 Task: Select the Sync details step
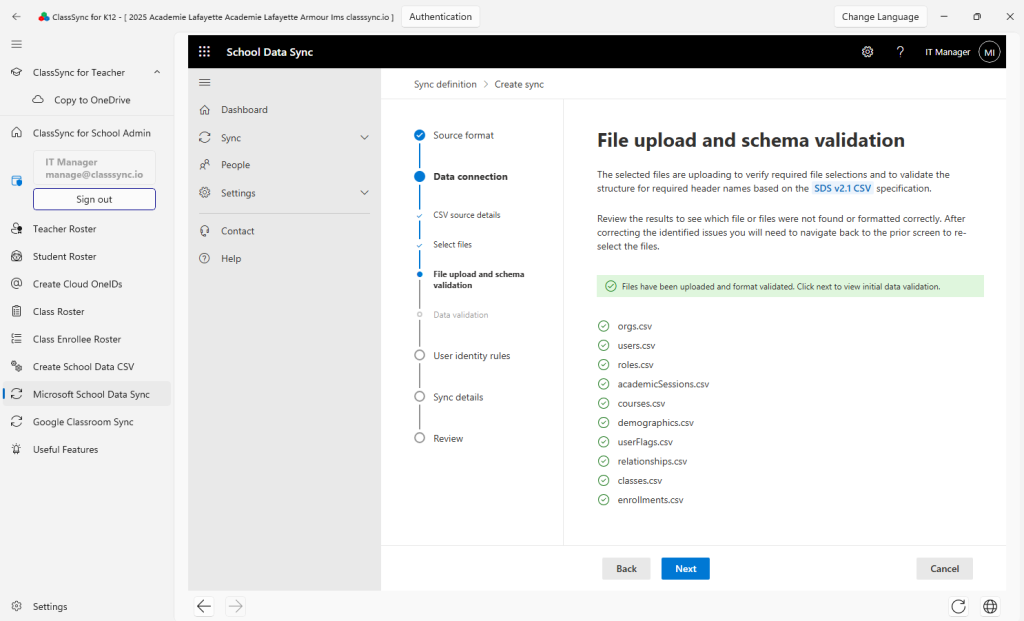457,397
